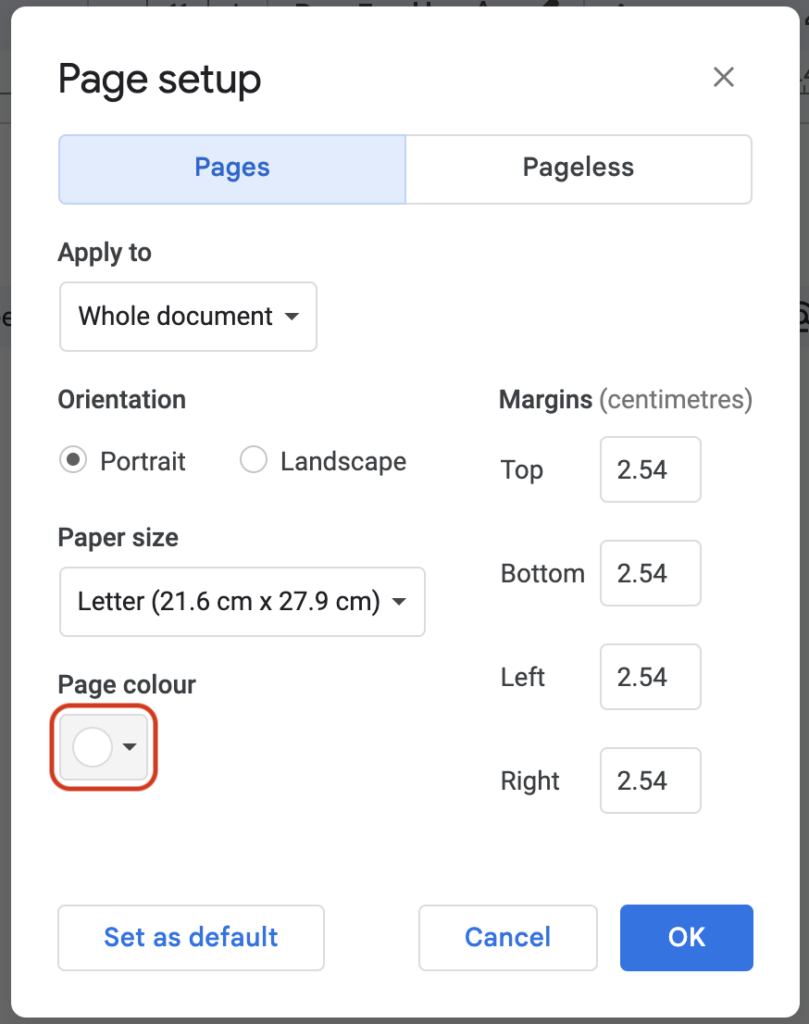Cancel the Page setup changes
The height and width of the screenshot is (1024, 809).
(507, 937)
